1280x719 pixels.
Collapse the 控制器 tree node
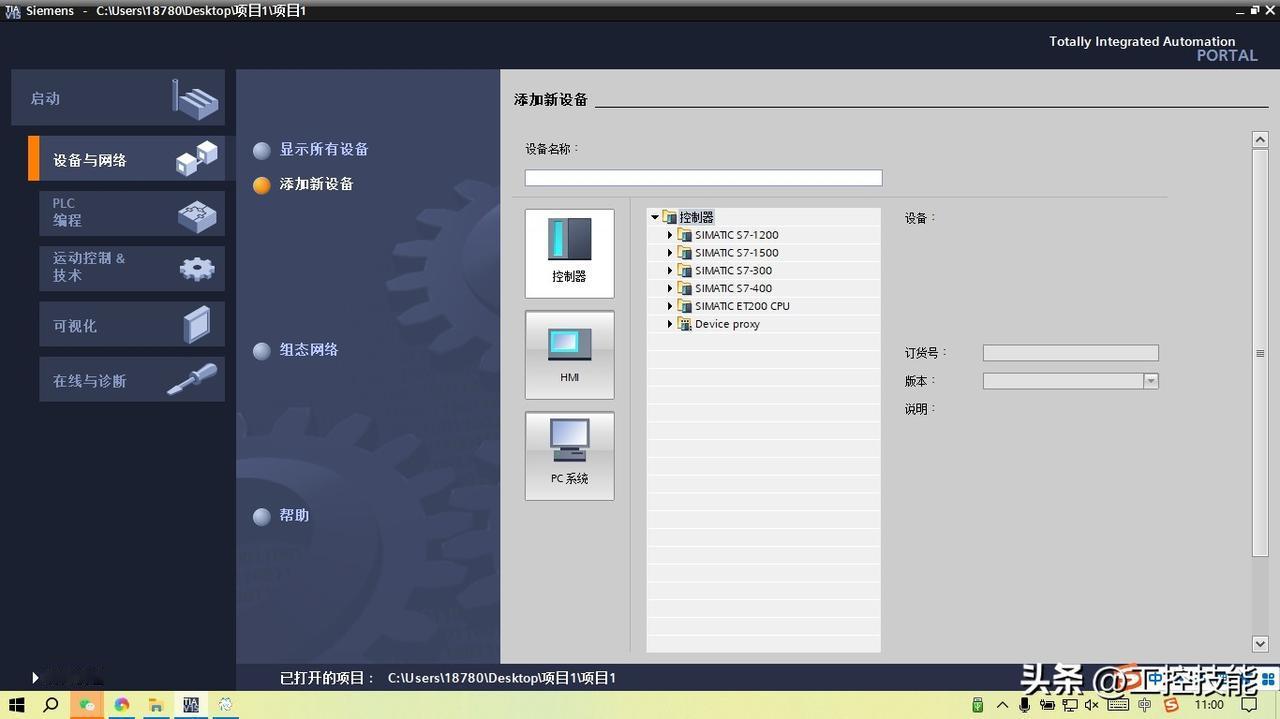tap(655, 217)
